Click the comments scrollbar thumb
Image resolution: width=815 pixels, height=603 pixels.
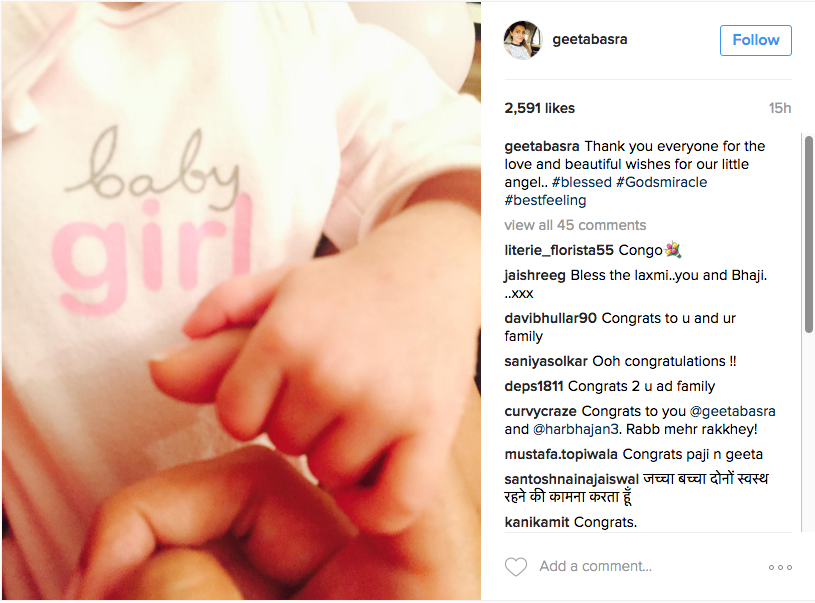point(809,234)
